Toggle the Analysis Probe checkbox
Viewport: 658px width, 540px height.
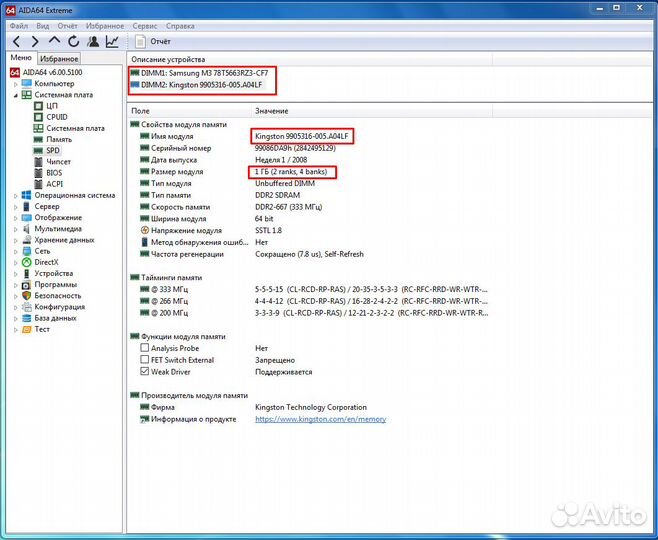(145, 348)
